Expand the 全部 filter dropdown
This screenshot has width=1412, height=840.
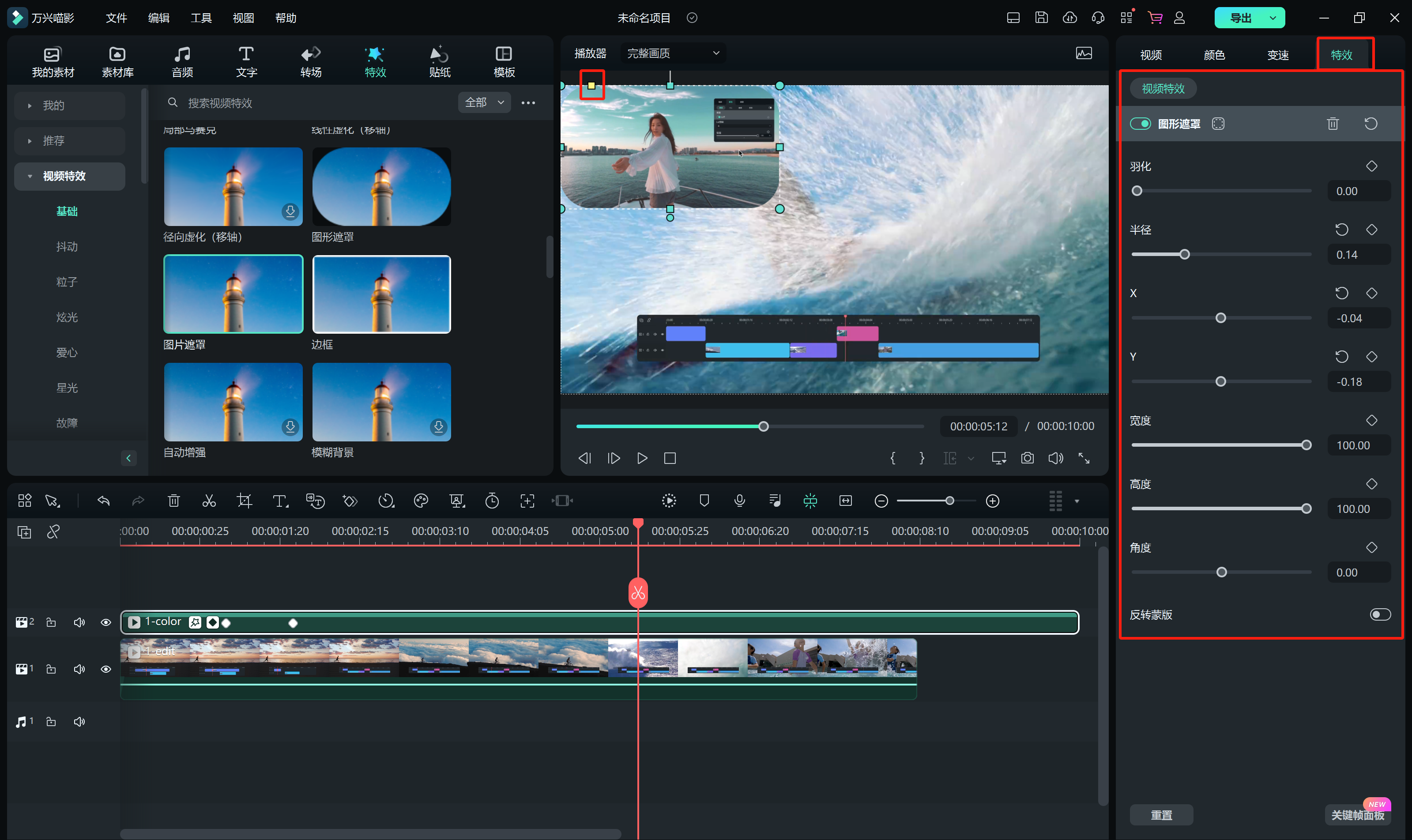pyautogui.click(x=484, y=102)
